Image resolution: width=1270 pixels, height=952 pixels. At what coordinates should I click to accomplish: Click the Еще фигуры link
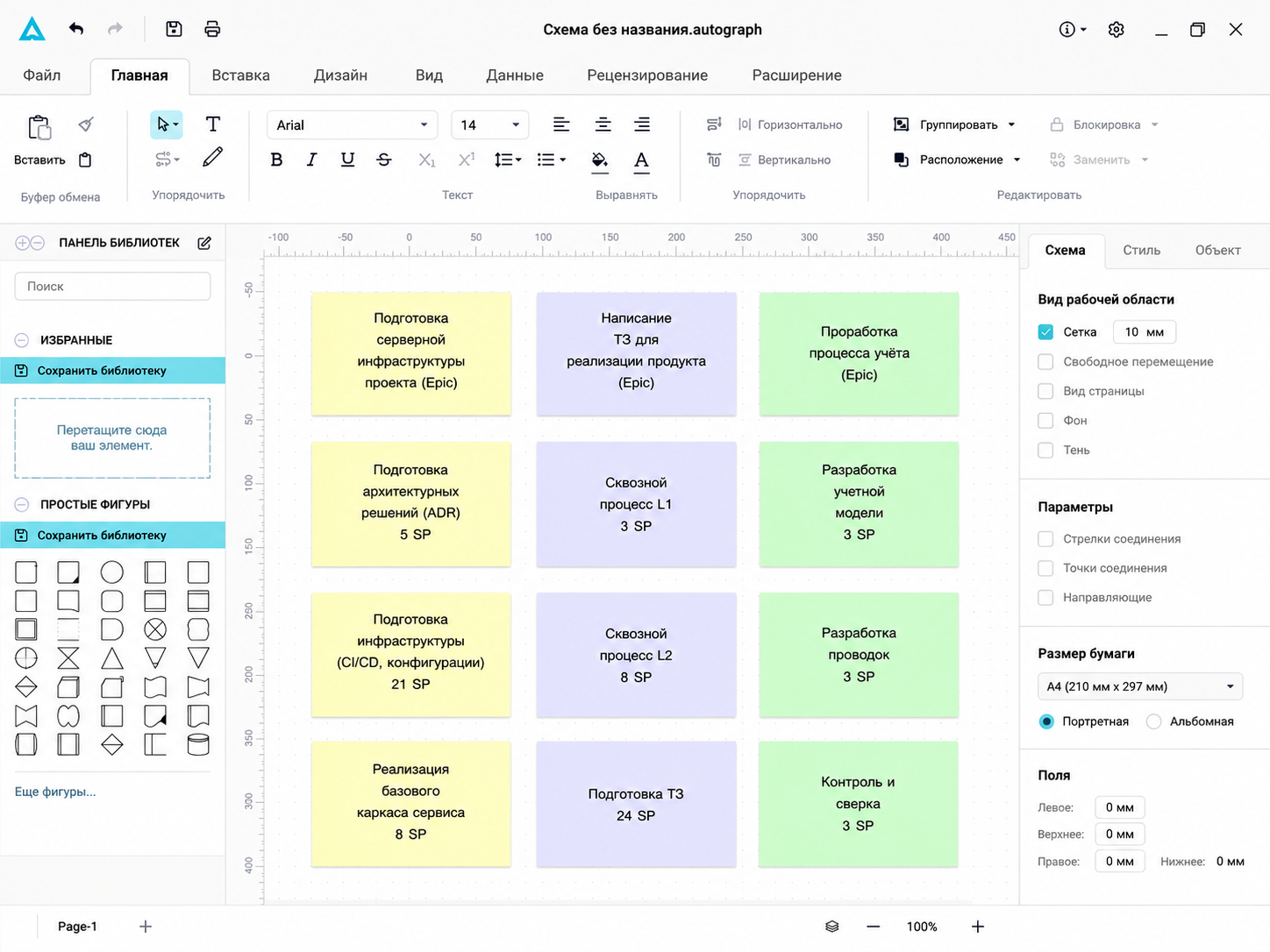(55, 792)
